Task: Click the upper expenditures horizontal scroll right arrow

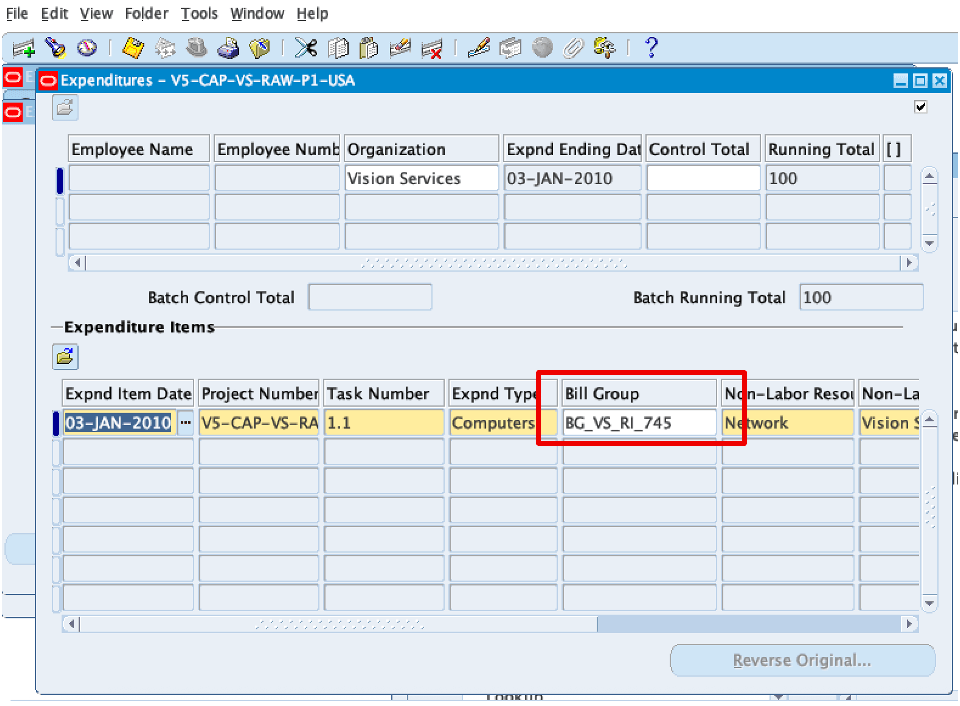Action: tap(909, 263)
